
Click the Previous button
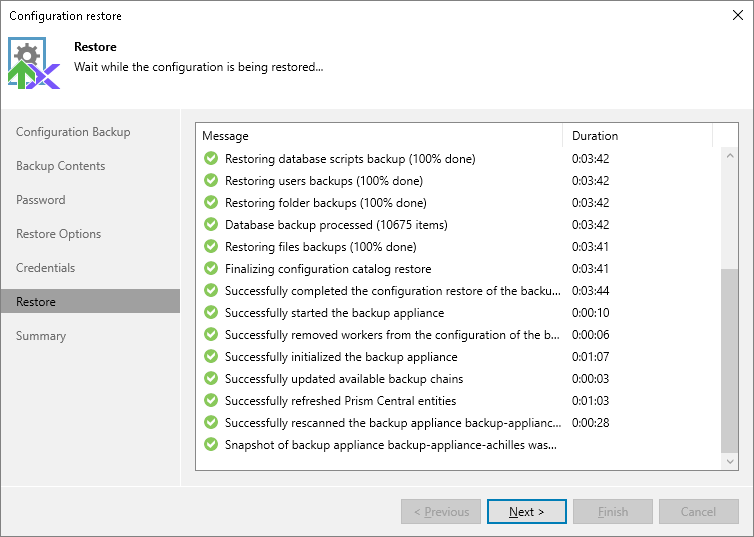pos(441,512)
